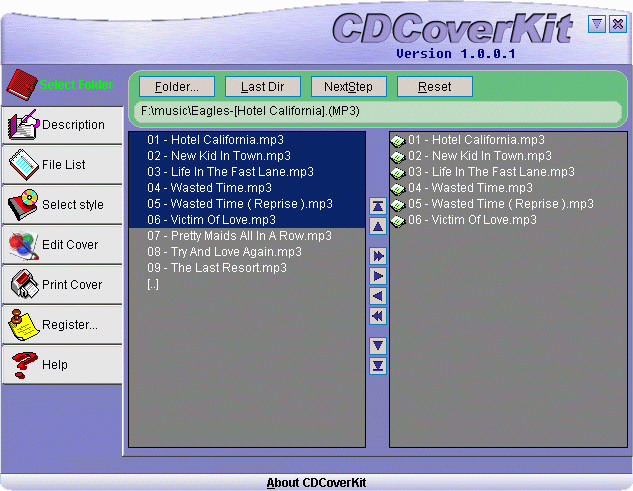Open the Print Cover step
The height and width of the screenshot is (491, 633).
click(63, 285)
